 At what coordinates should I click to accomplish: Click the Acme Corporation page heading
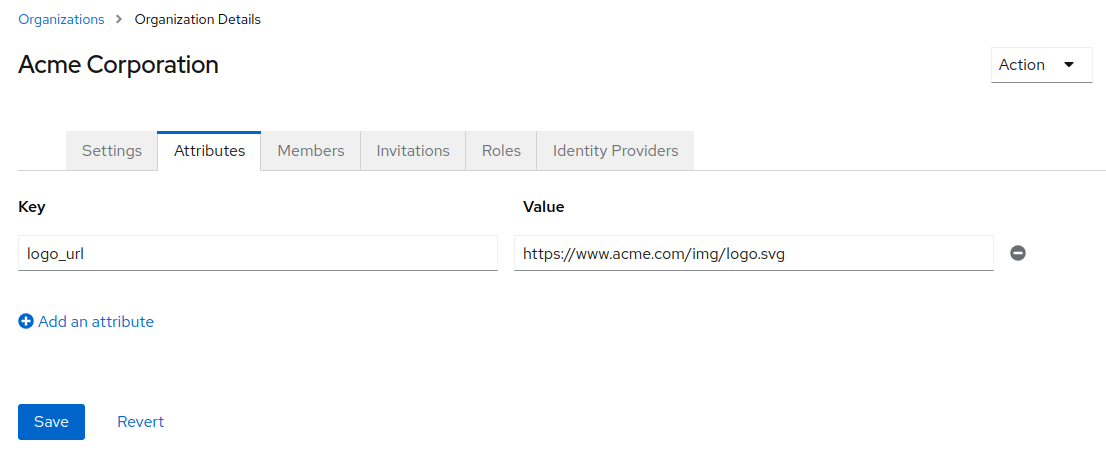pyautogui.click(x=118, y=65)
